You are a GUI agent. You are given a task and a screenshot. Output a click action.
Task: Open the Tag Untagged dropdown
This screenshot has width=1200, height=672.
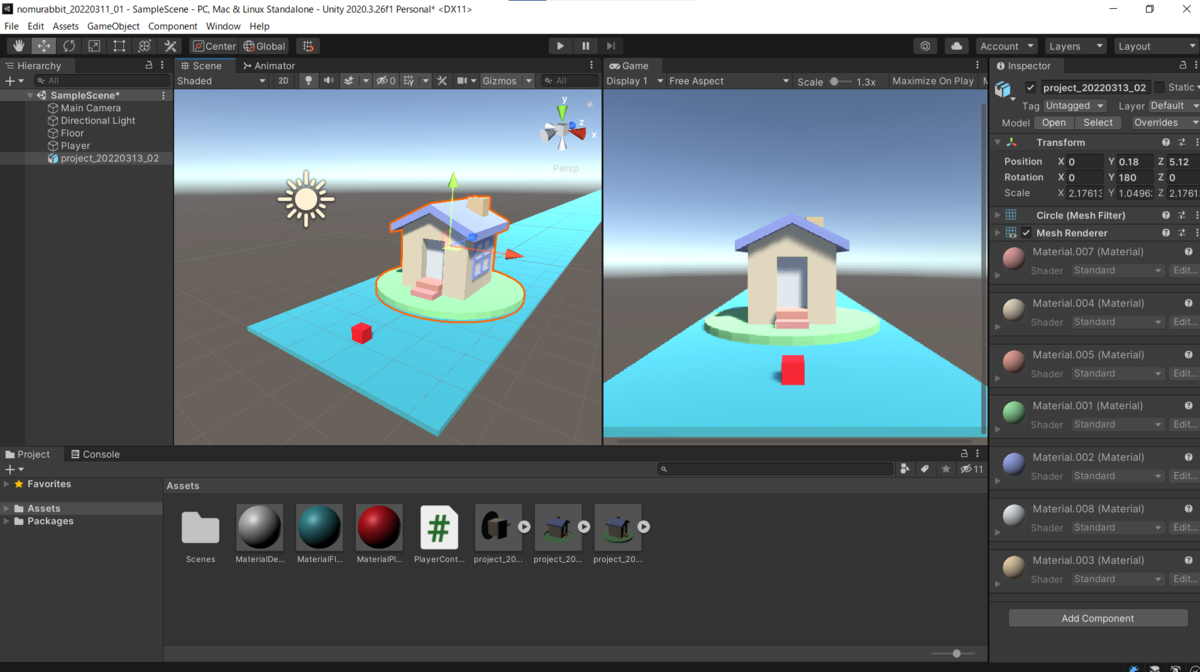tap(1075, 106)
